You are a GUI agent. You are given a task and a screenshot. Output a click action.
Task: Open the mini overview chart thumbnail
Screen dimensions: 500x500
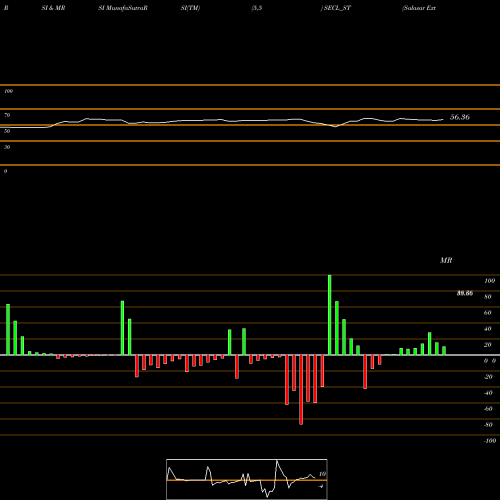[x=247, y=479]
